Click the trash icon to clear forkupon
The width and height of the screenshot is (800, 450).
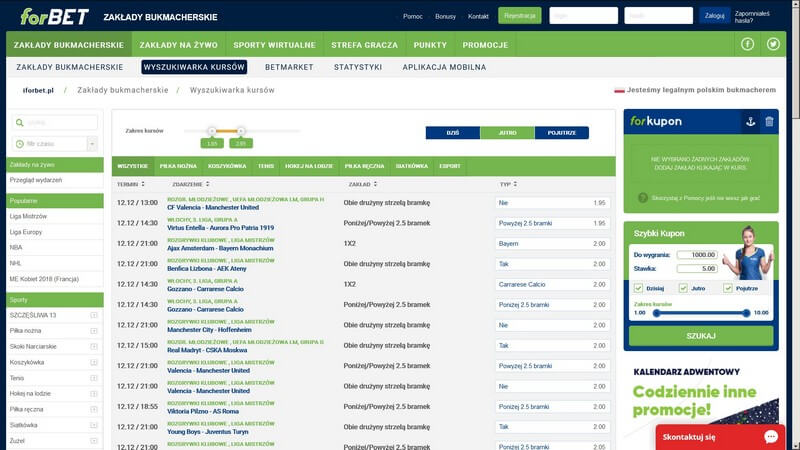(769, 121)
